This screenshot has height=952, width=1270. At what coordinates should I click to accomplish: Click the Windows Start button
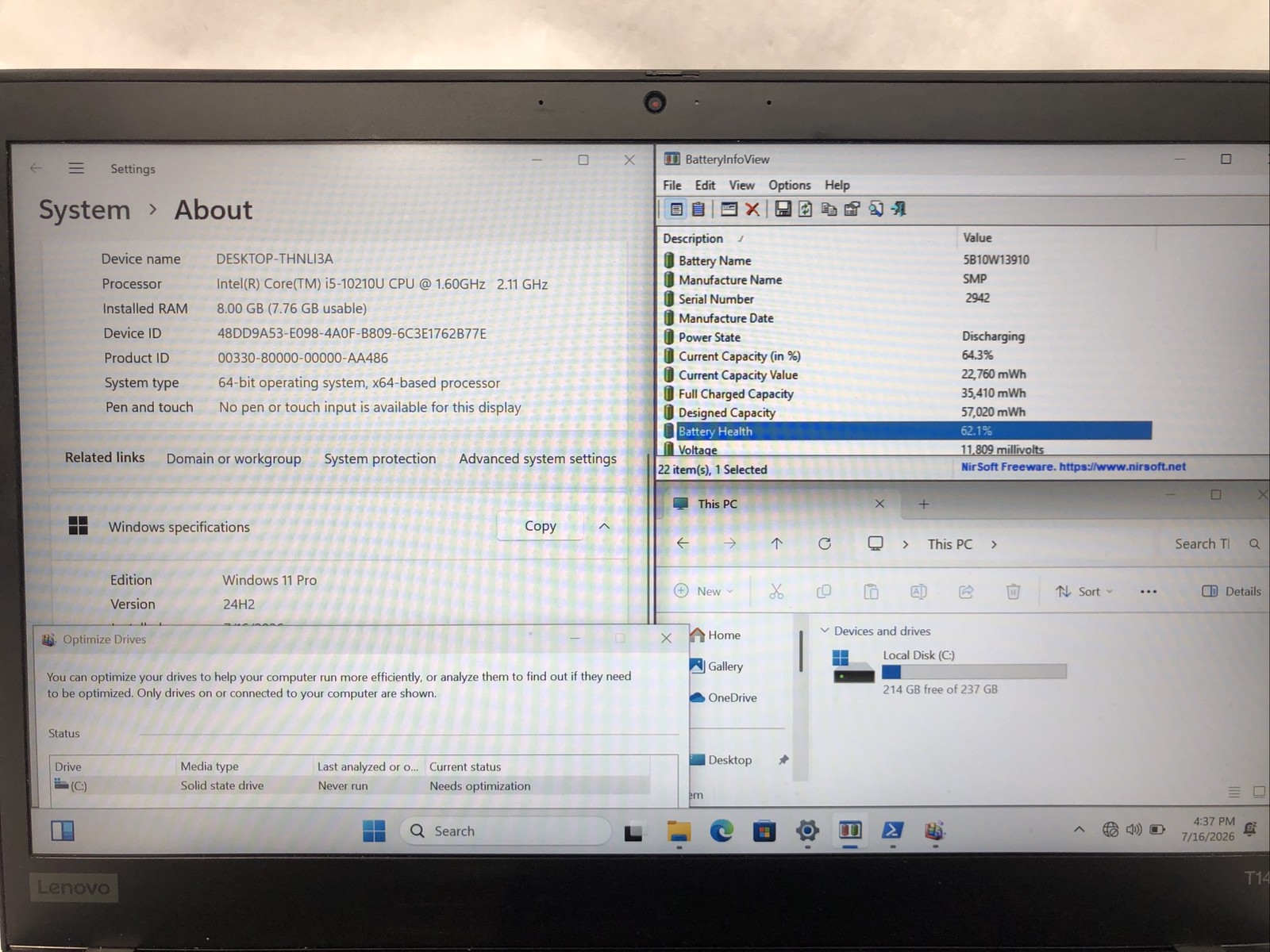[374, 831]
